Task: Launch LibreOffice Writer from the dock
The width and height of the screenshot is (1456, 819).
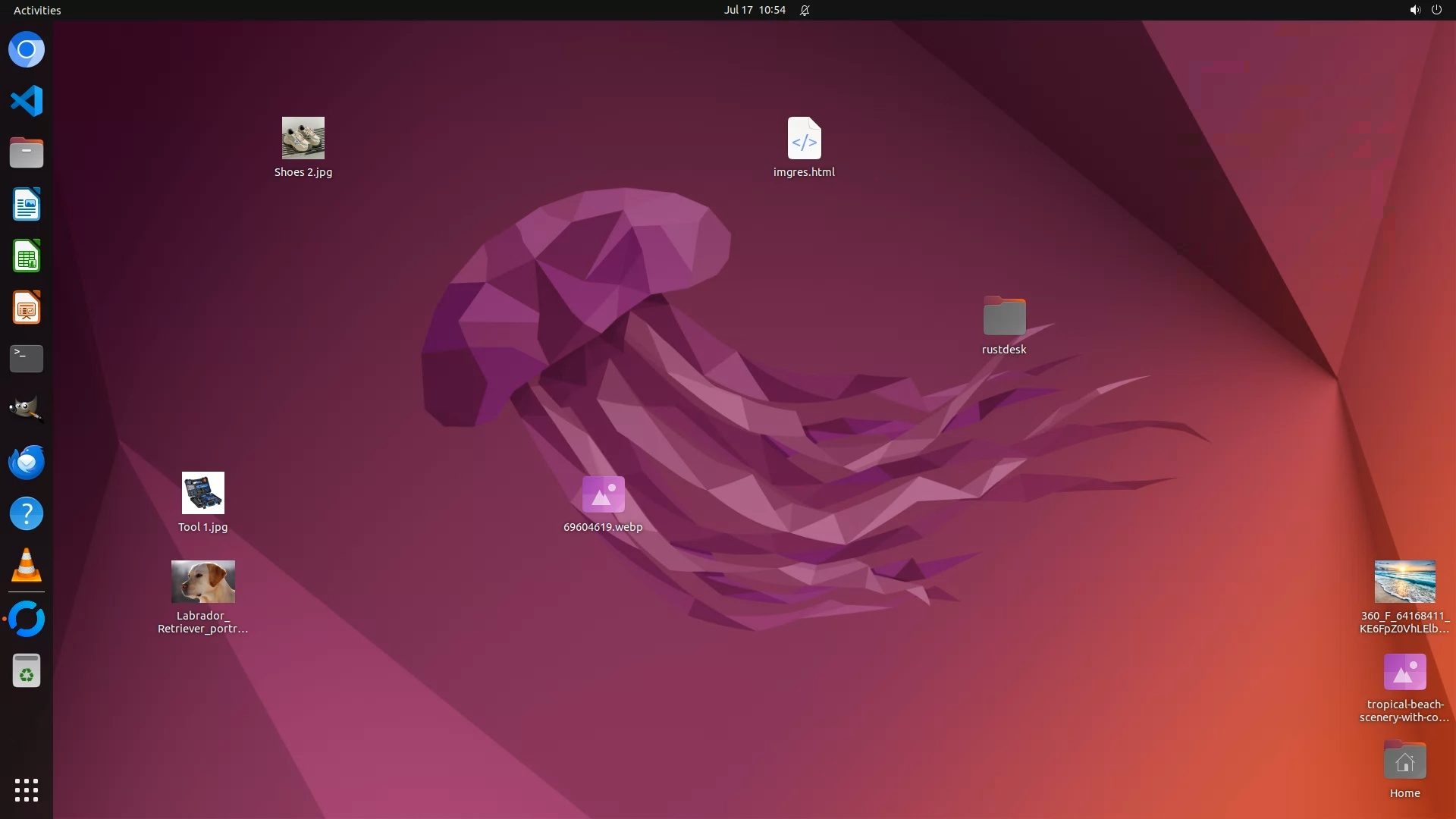Action: pyautogui.click(x=27, y=204)
